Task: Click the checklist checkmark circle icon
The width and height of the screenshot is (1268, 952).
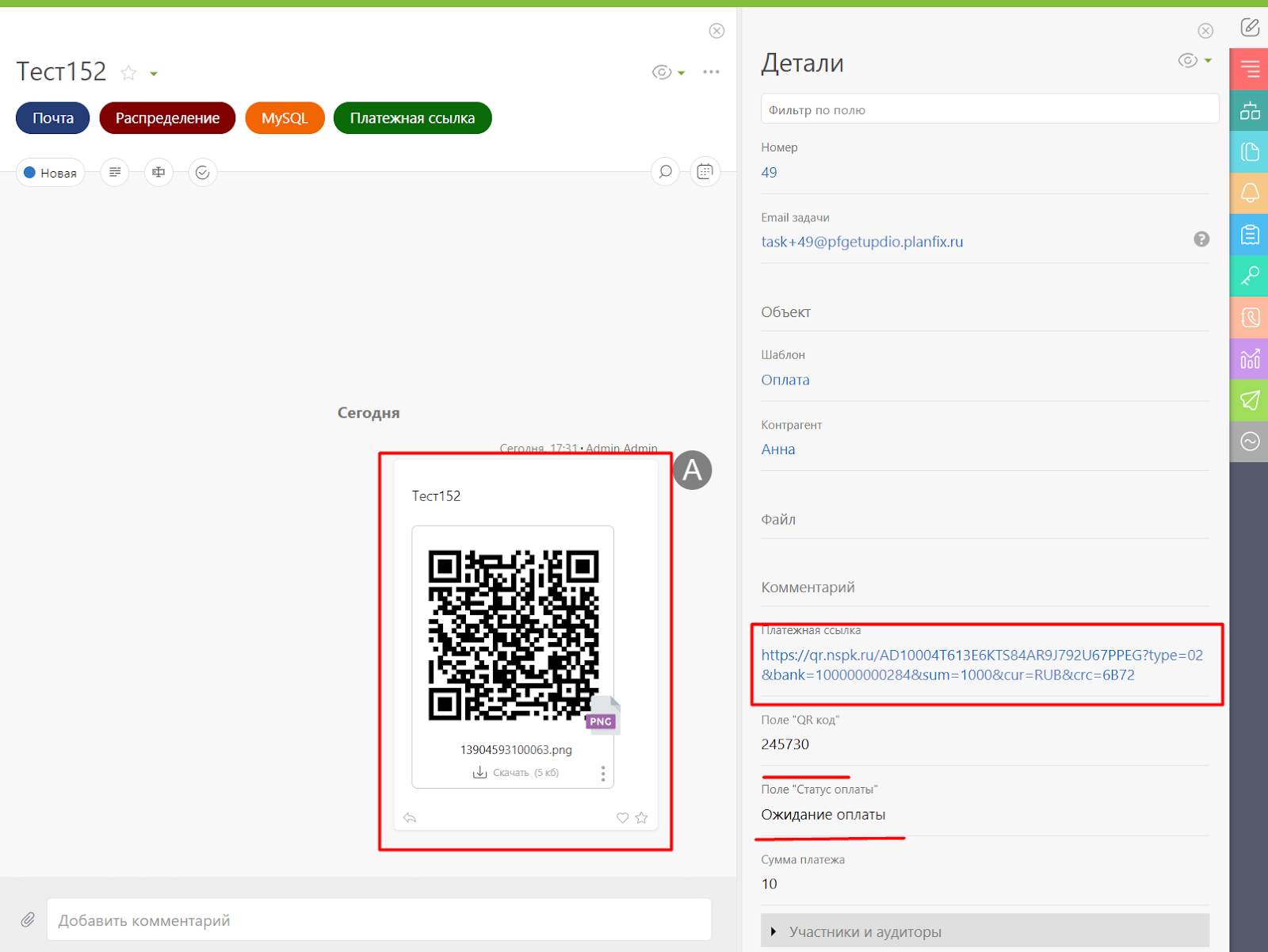Action: click(x=203, y=172)
